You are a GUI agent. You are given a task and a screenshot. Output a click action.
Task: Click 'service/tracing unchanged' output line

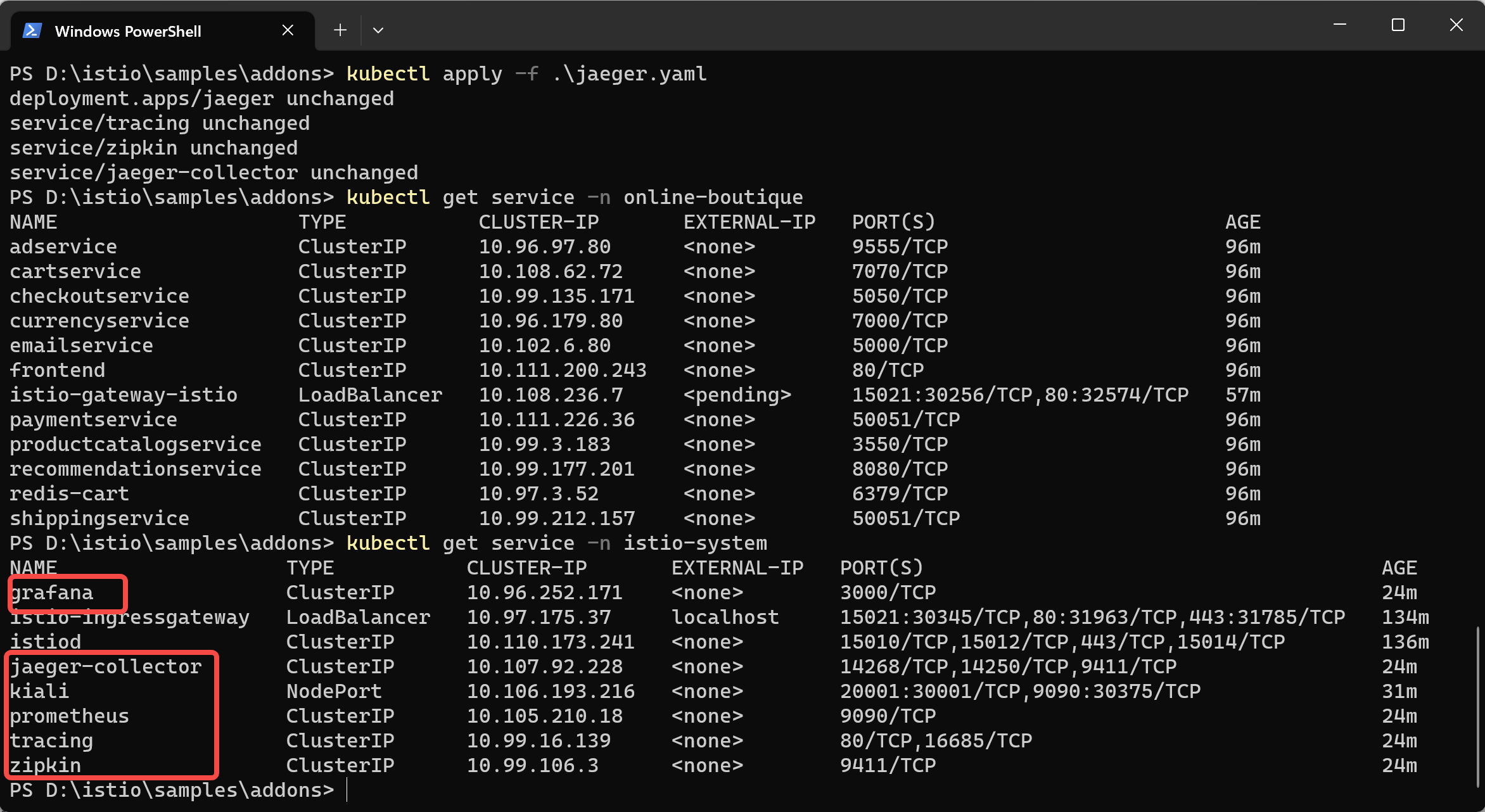[x=160, y=124]
